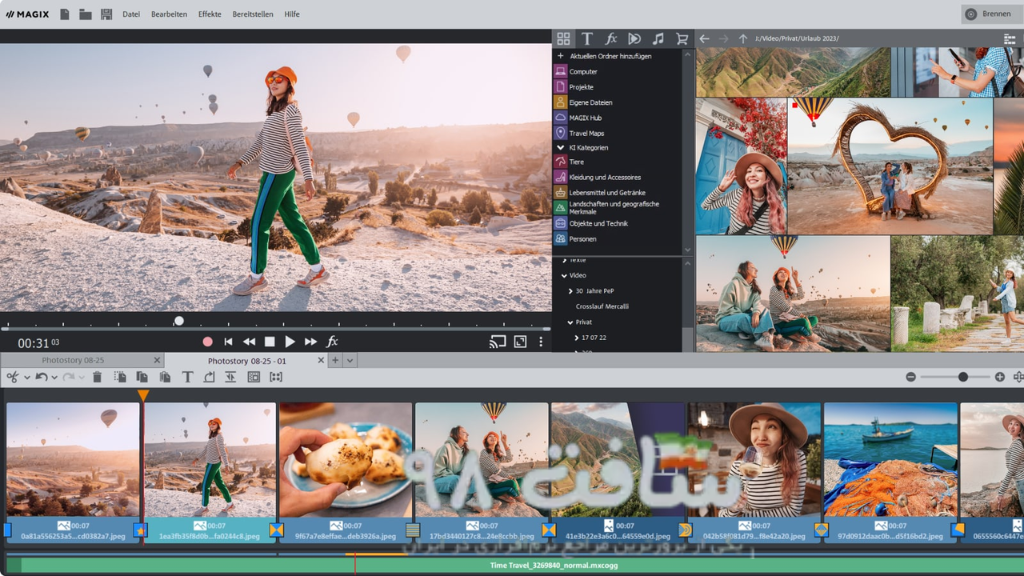Viewport: 1024px width, 576px height.
Task: Select Eigene Dateien folder
Action: pyautogui.click(x=590, y=103)
